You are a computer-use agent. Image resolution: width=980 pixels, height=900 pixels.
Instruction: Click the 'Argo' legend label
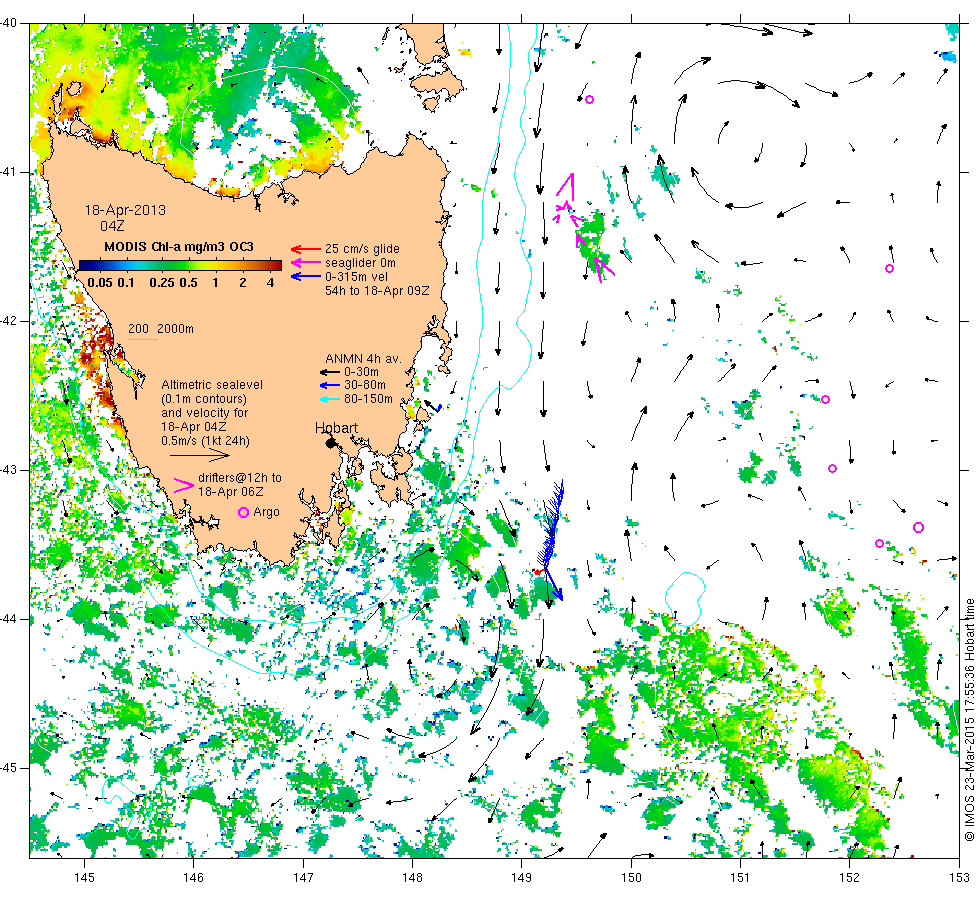266,512
